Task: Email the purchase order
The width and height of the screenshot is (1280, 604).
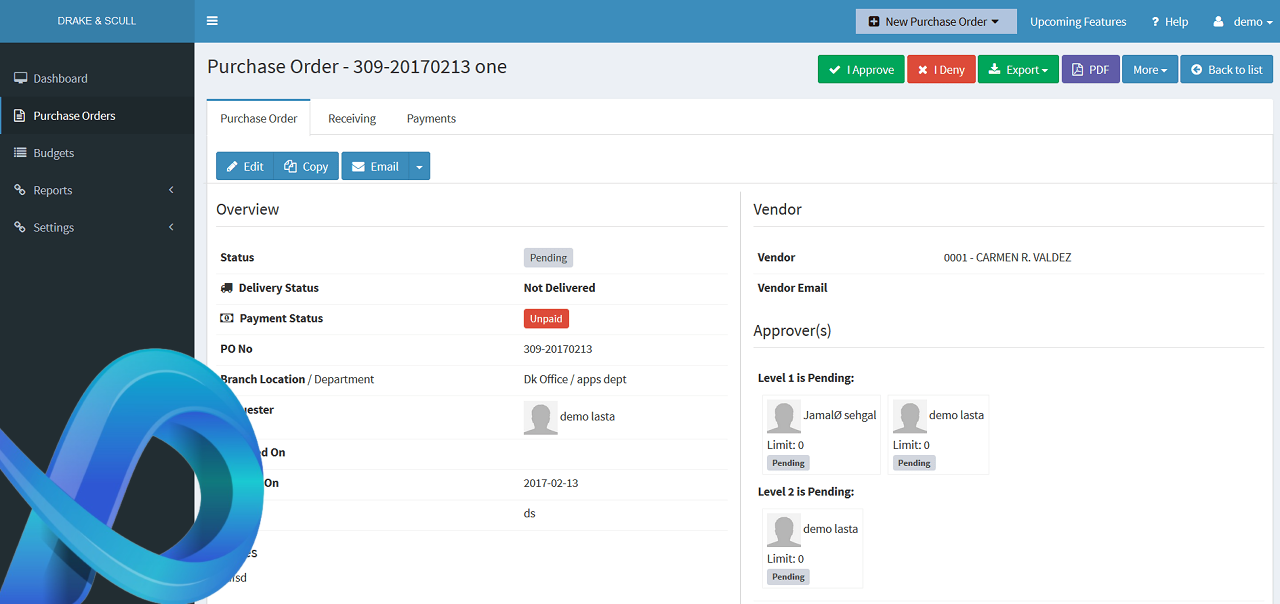Action: (x=375, y=166)
